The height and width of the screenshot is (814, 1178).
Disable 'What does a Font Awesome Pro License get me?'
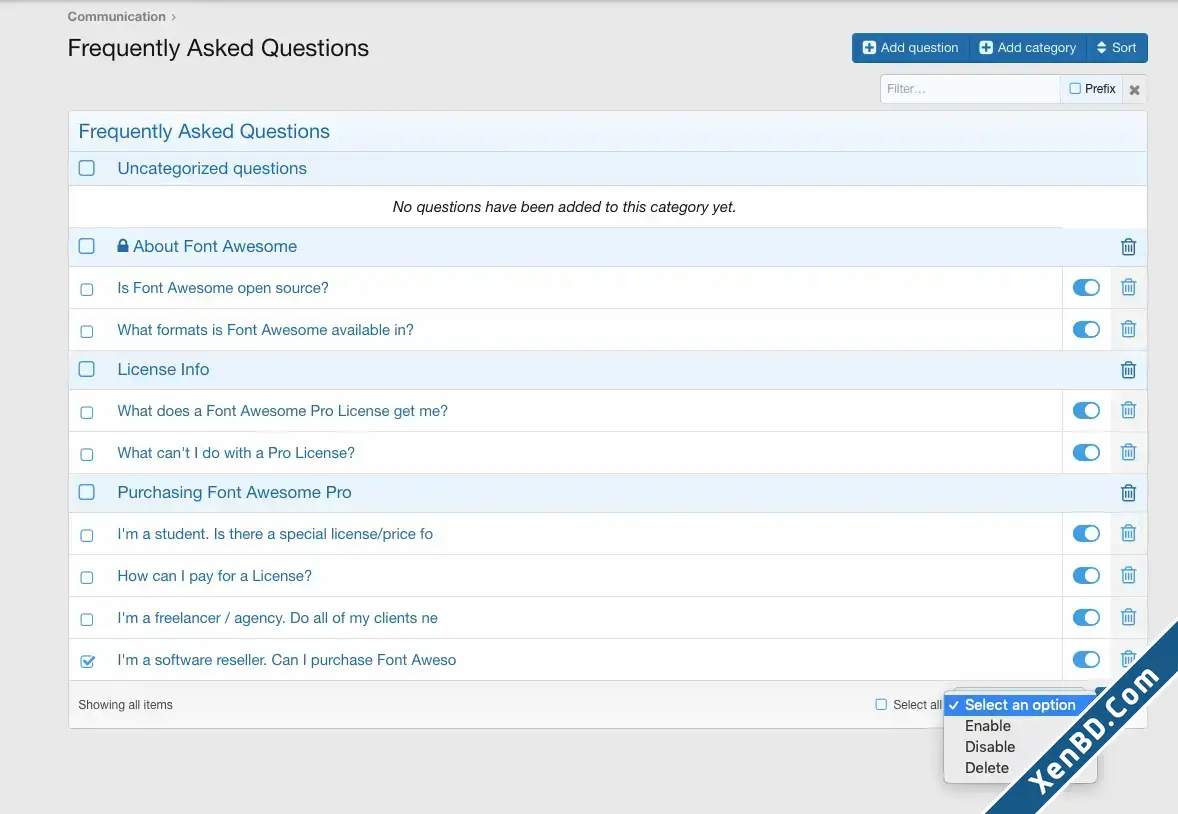pyautogui.click(x=1086, y=410)
